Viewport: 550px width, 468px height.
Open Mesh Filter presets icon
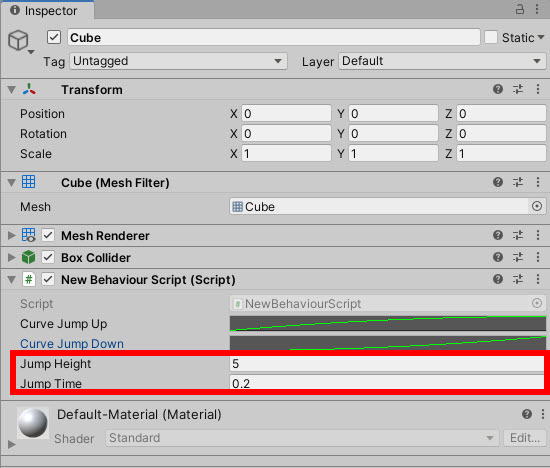(x=518, y=182)
